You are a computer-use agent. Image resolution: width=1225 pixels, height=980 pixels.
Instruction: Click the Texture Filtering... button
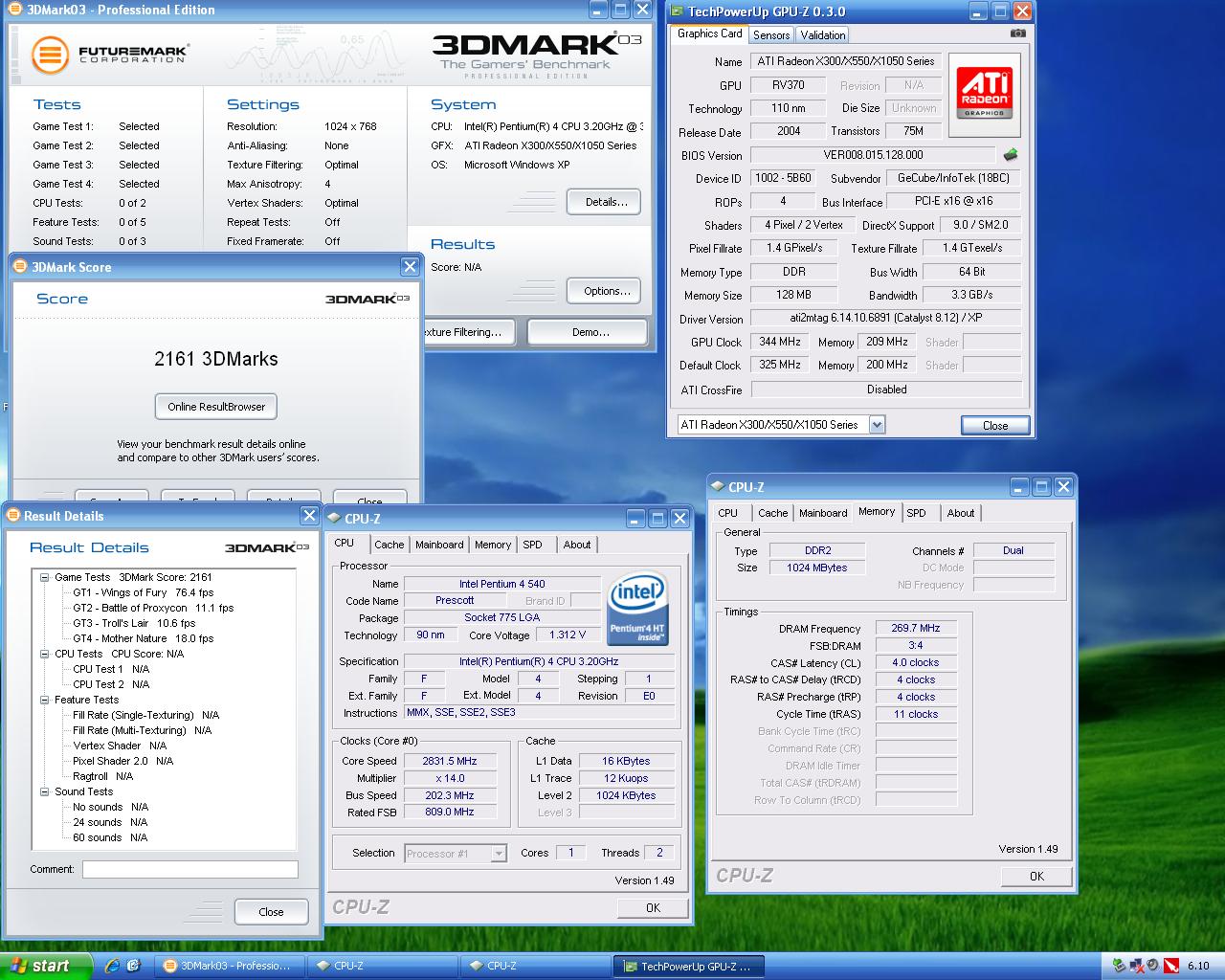tap(468, 332)
